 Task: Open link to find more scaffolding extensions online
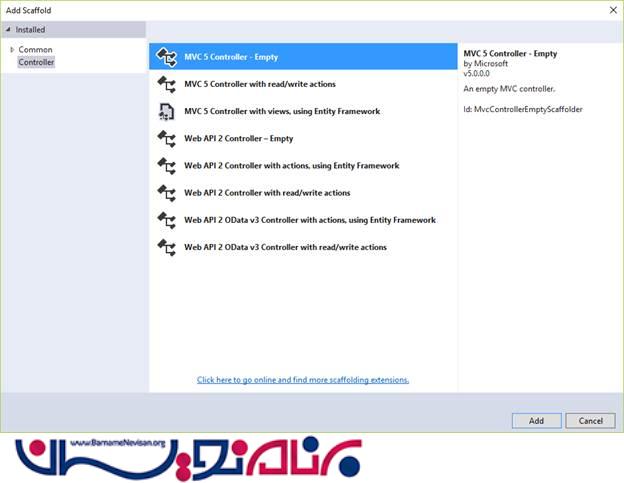click(x=303, y=380)
